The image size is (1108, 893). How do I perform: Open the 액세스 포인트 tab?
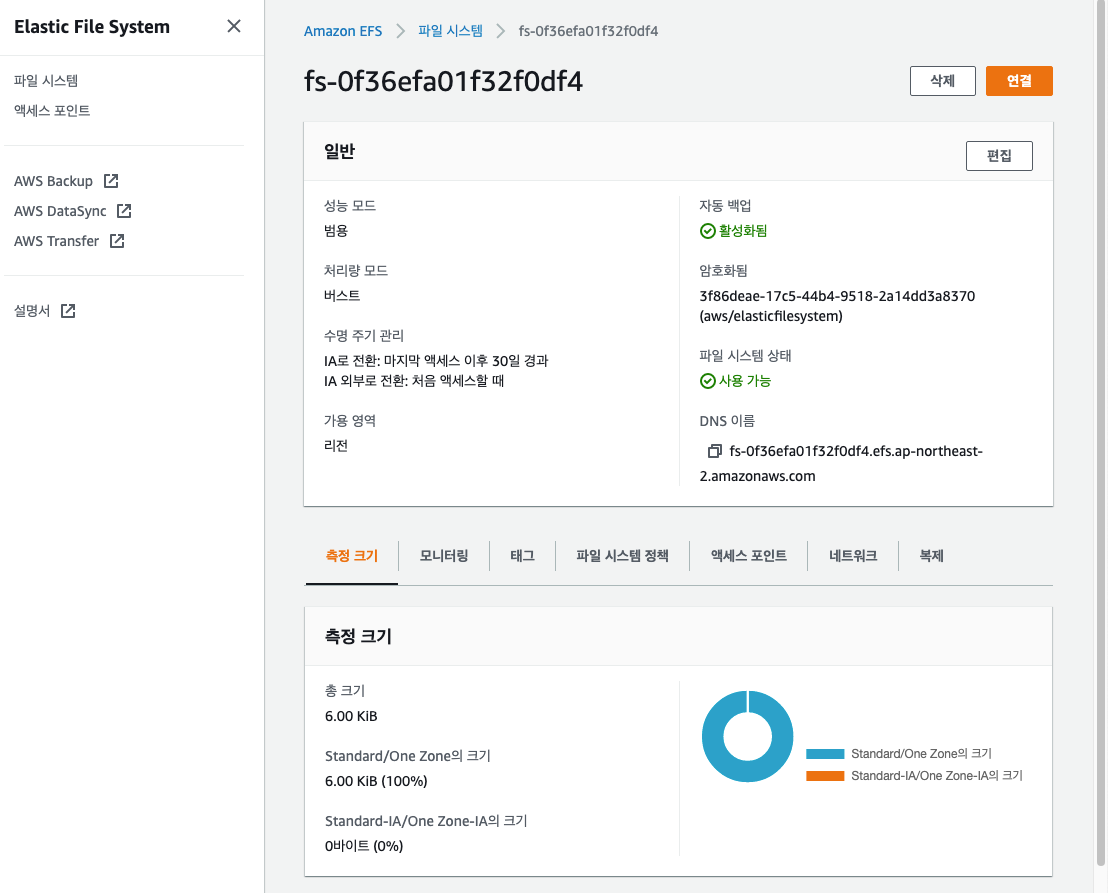pyautogui.click(x=748, y=556)
